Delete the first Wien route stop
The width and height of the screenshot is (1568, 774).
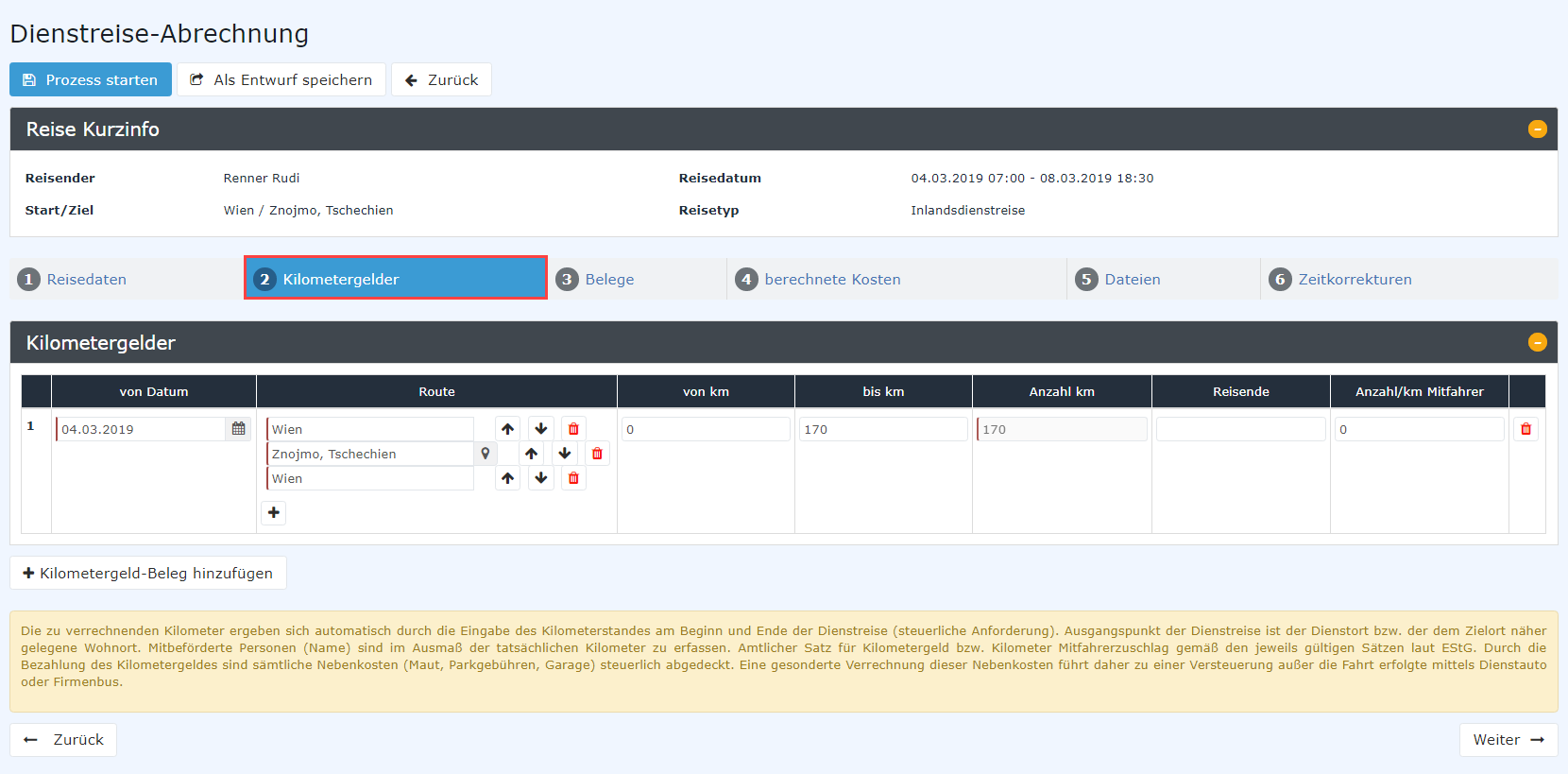tap(573, 429)
